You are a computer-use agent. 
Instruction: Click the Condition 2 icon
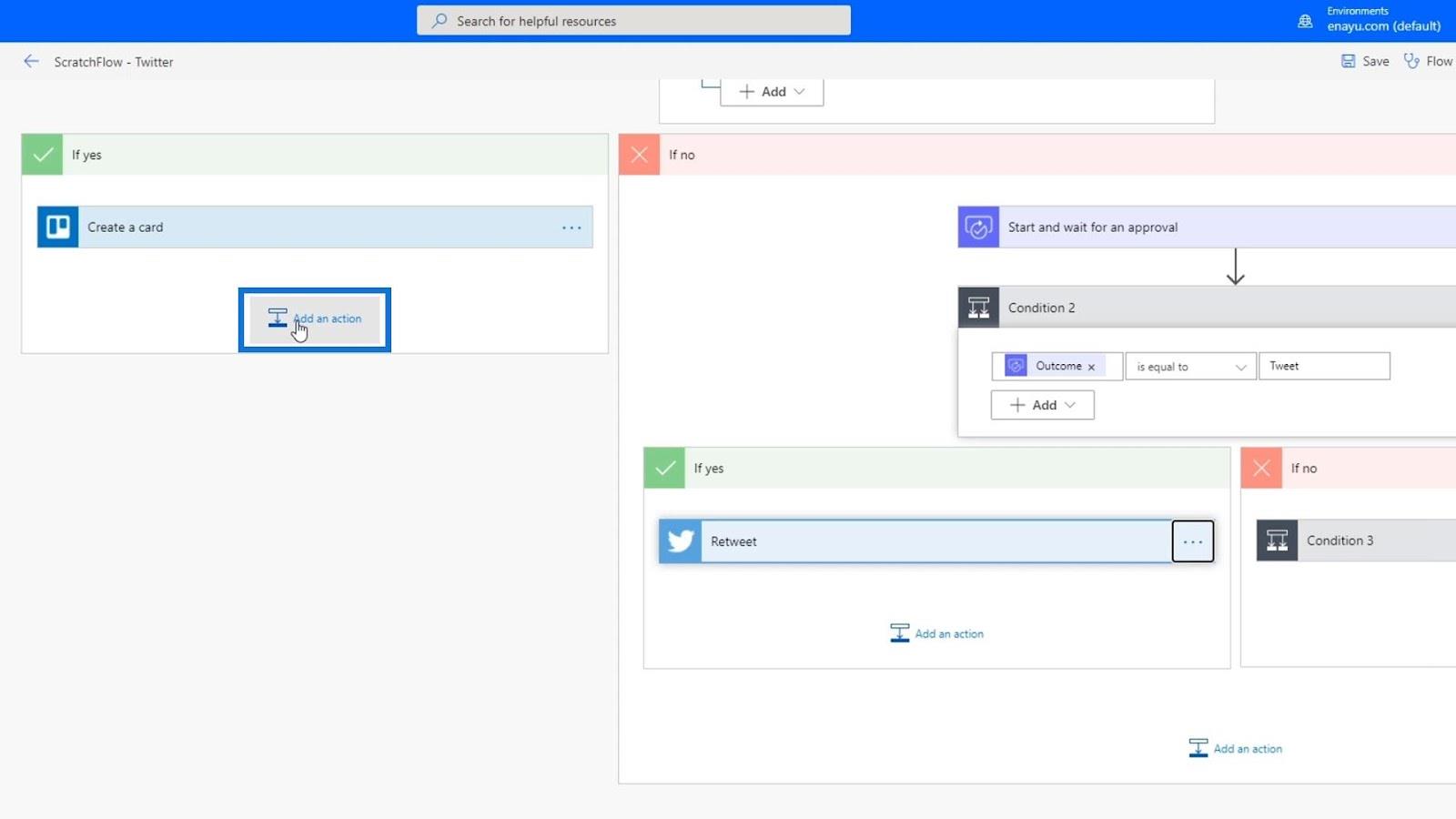coord(978,308)
